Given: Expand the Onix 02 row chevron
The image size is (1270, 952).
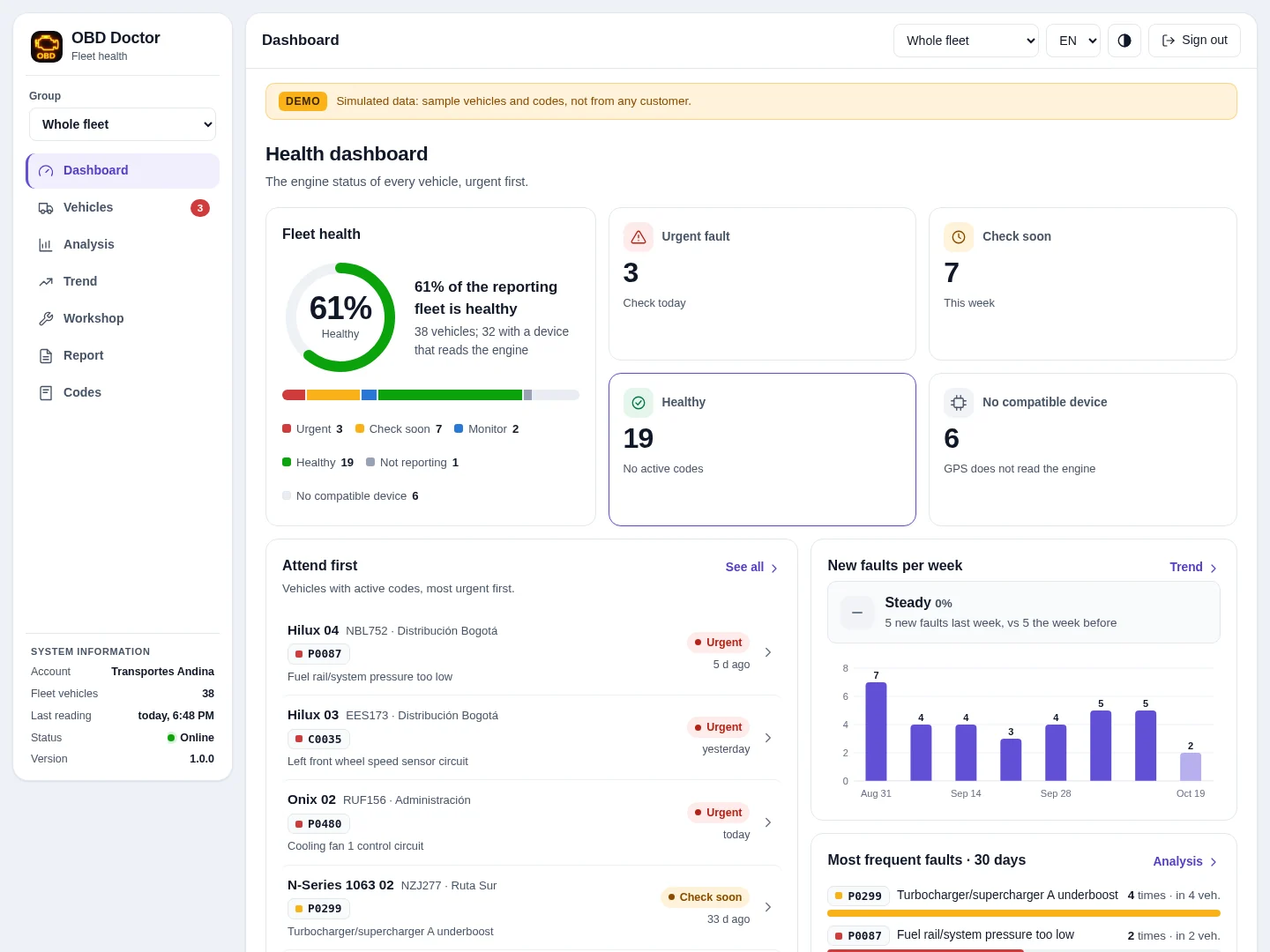Looking at the screenshot, I should point(768,822).
